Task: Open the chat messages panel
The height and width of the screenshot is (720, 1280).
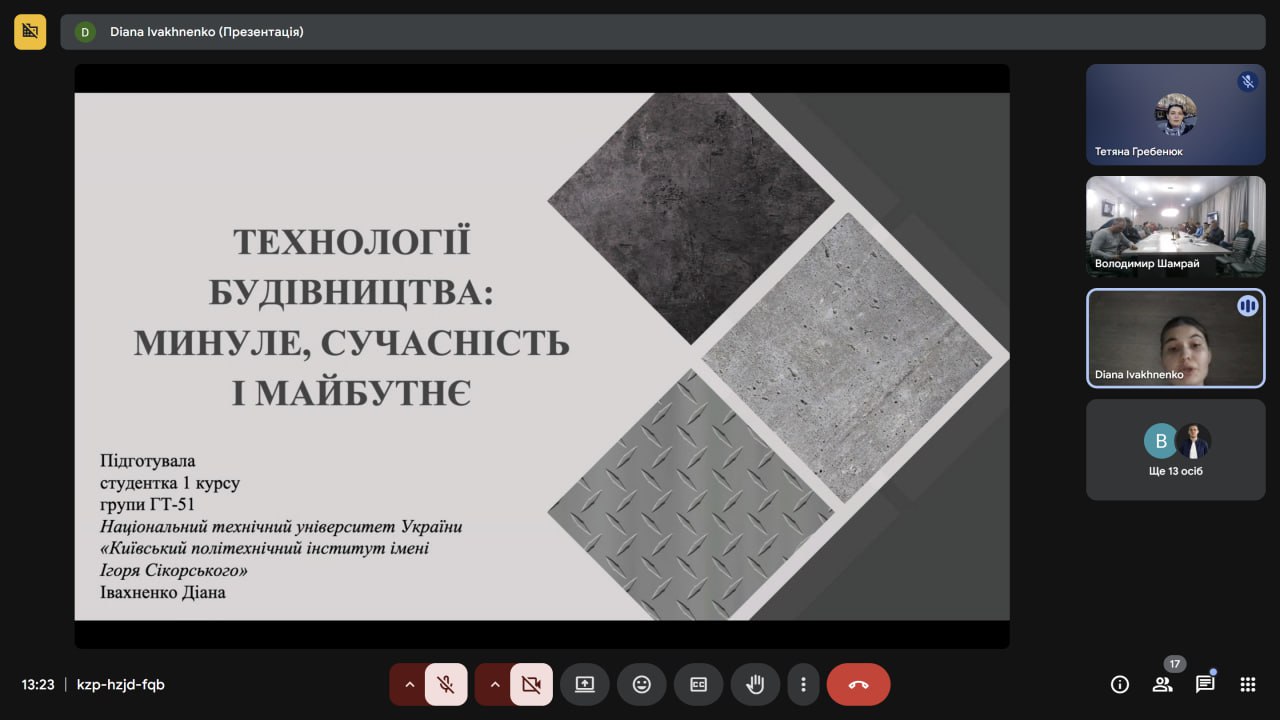Action: (x=1205, y=685)
